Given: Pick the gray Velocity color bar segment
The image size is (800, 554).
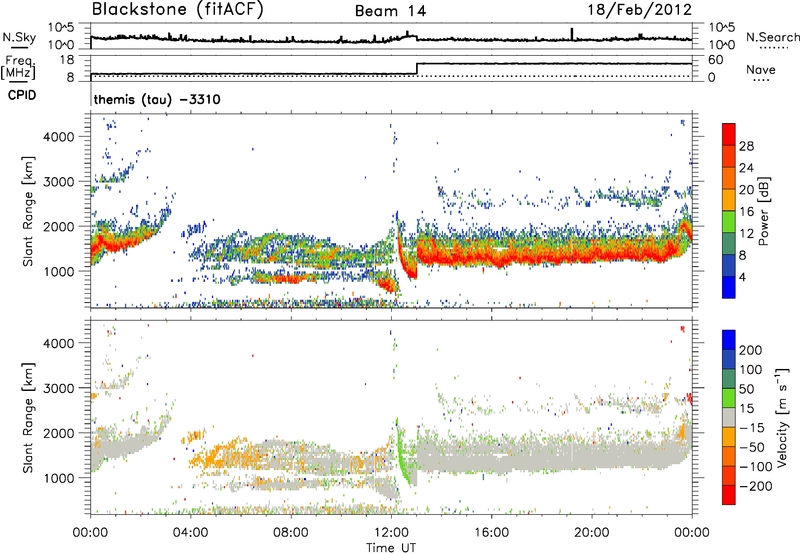Looking at the screenshot, I should pos(729,417).
